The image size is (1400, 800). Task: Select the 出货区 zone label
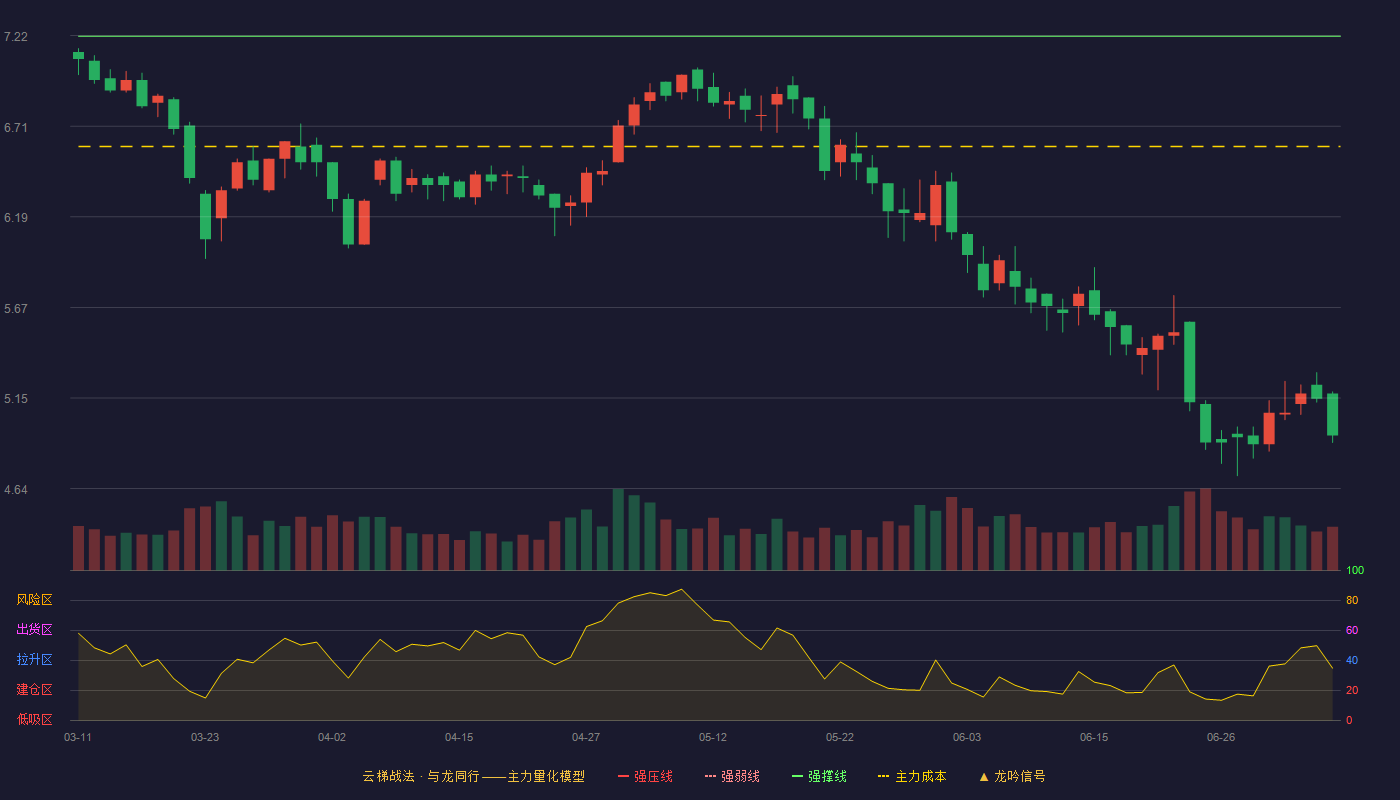34,630
